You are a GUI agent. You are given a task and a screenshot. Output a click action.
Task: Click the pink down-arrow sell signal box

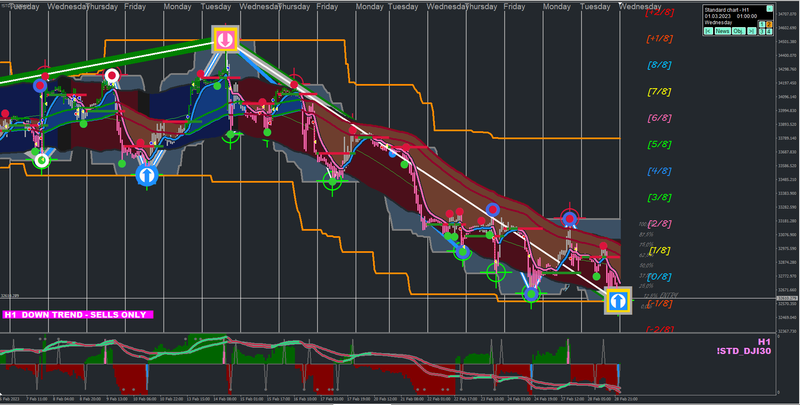pyautogui.click(x=225, y=39)
